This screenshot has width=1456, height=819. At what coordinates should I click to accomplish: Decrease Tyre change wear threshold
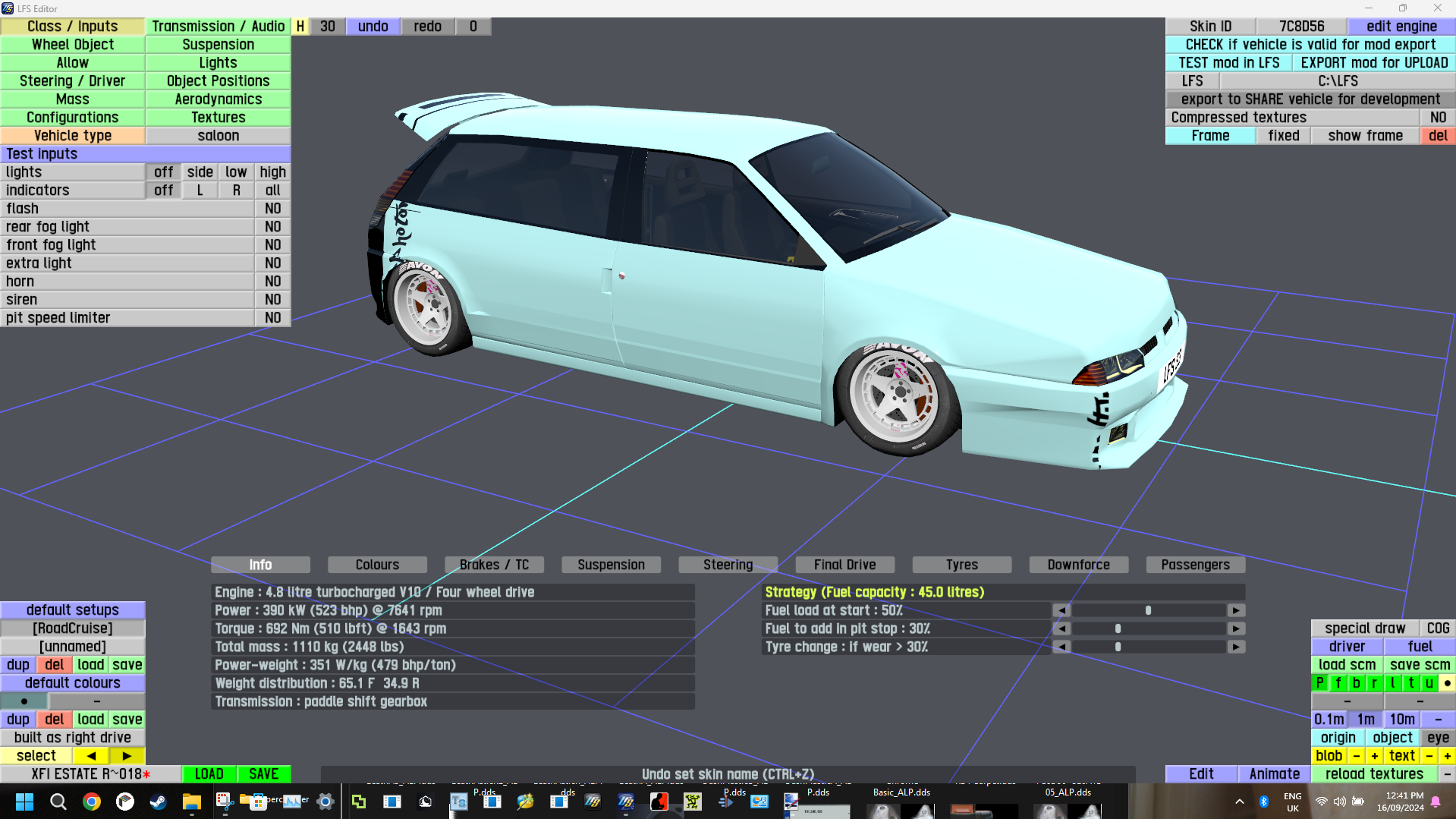pos(1061,647)
